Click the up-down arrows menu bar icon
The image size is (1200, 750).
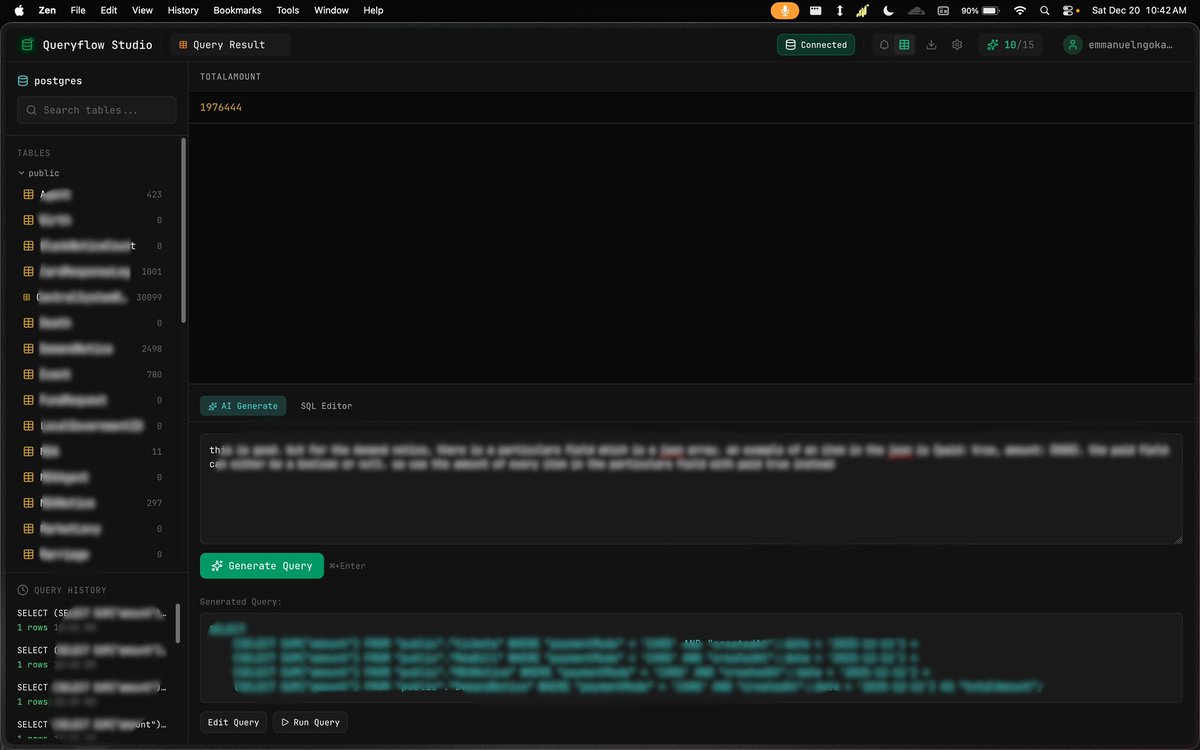[839, 10]
